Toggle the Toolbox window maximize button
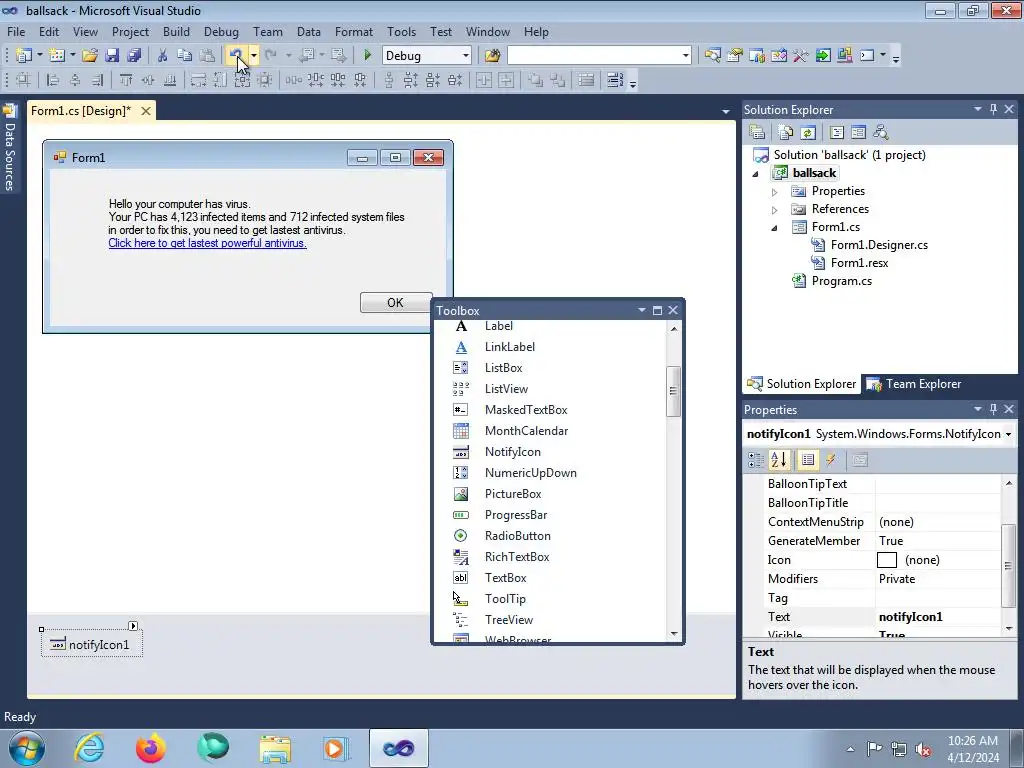Image resolution: width=1024 pixels, height=768 pixels. click(658, 310)
